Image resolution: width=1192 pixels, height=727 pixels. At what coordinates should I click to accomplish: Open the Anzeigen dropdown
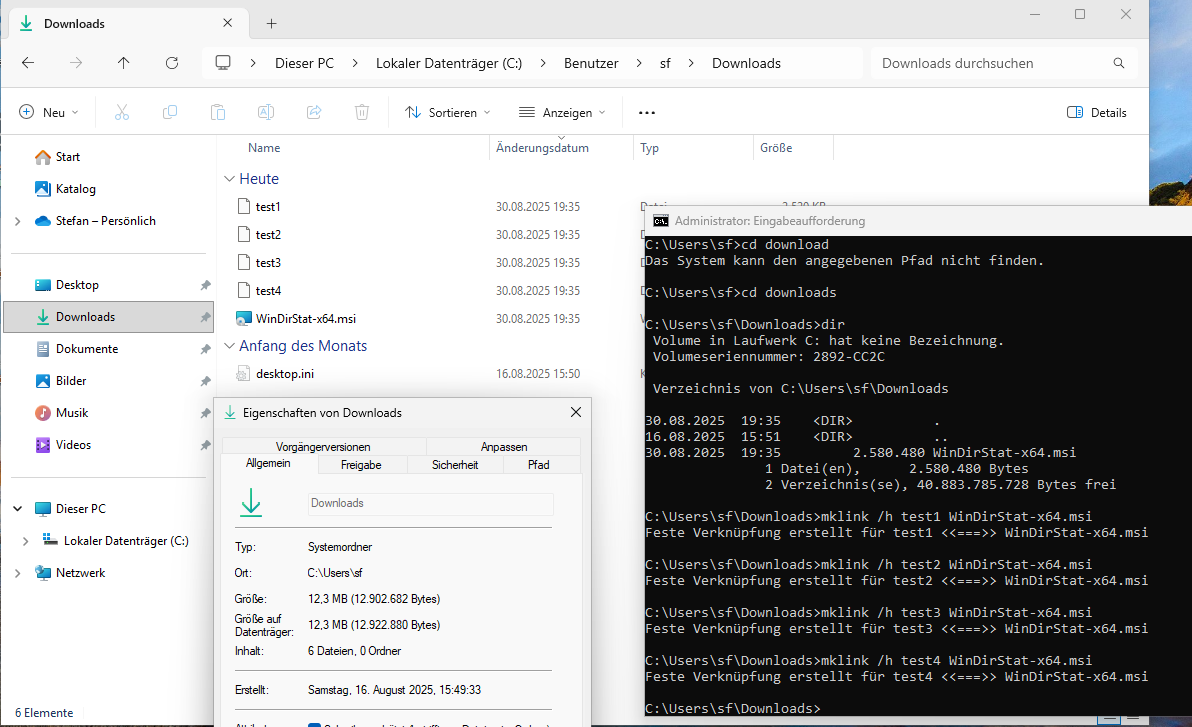[562, 113]
